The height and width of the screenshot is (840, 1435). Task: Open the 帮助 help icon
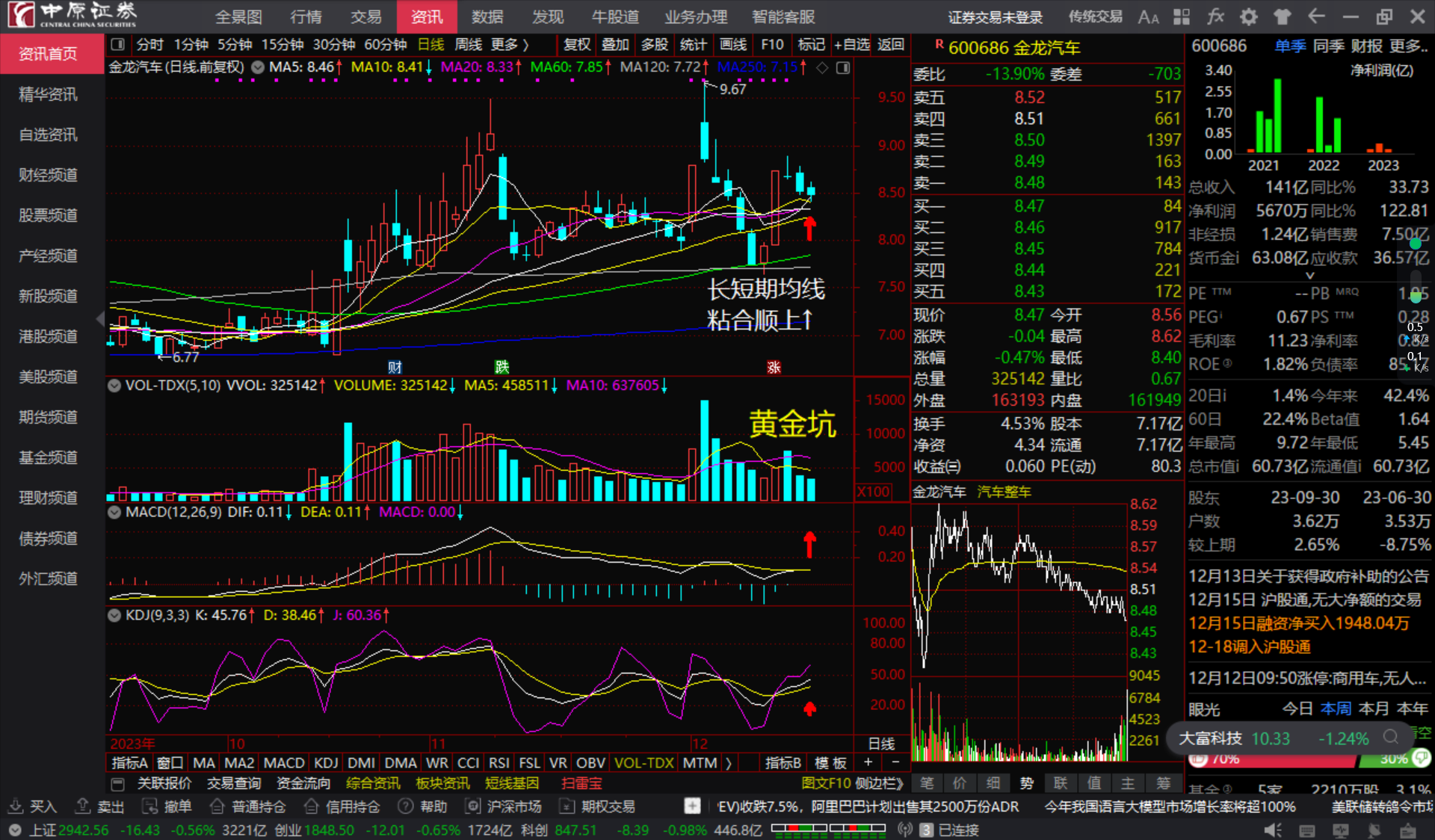click(x=406, y=806)
